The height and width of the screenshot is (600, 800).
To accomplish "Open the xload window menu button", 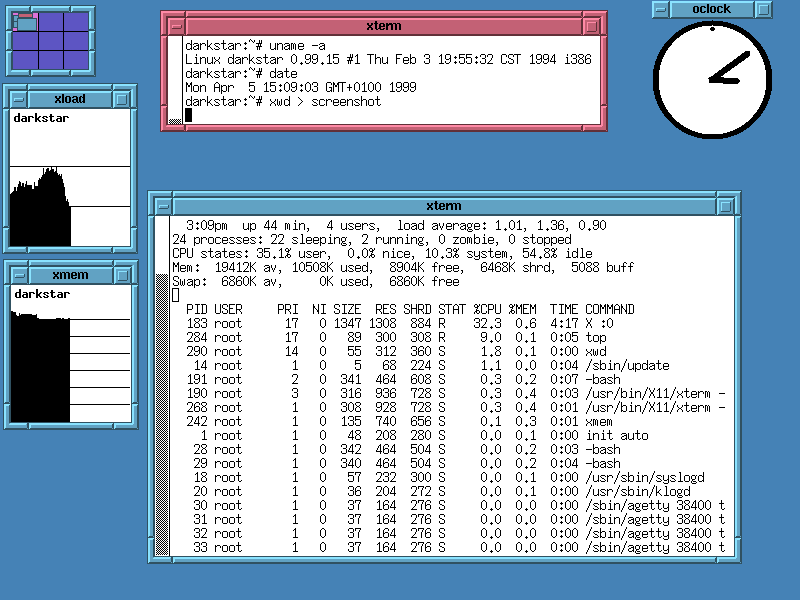I will (17, 98).
